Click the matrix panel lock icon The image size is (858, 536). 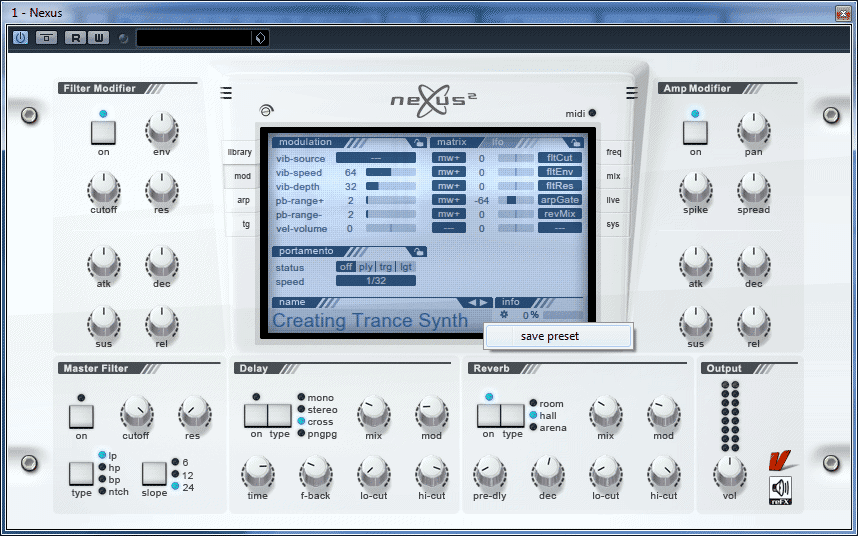point(575,143)
